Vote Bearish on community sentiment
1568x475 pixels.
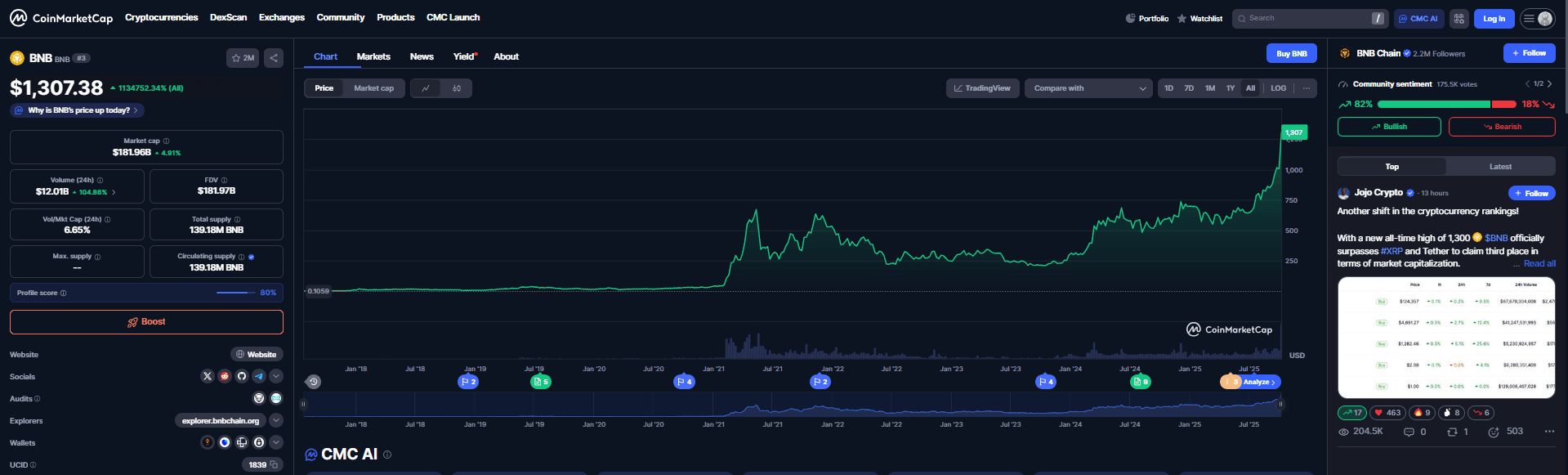pyautogui.click(x=1502, y=127)
